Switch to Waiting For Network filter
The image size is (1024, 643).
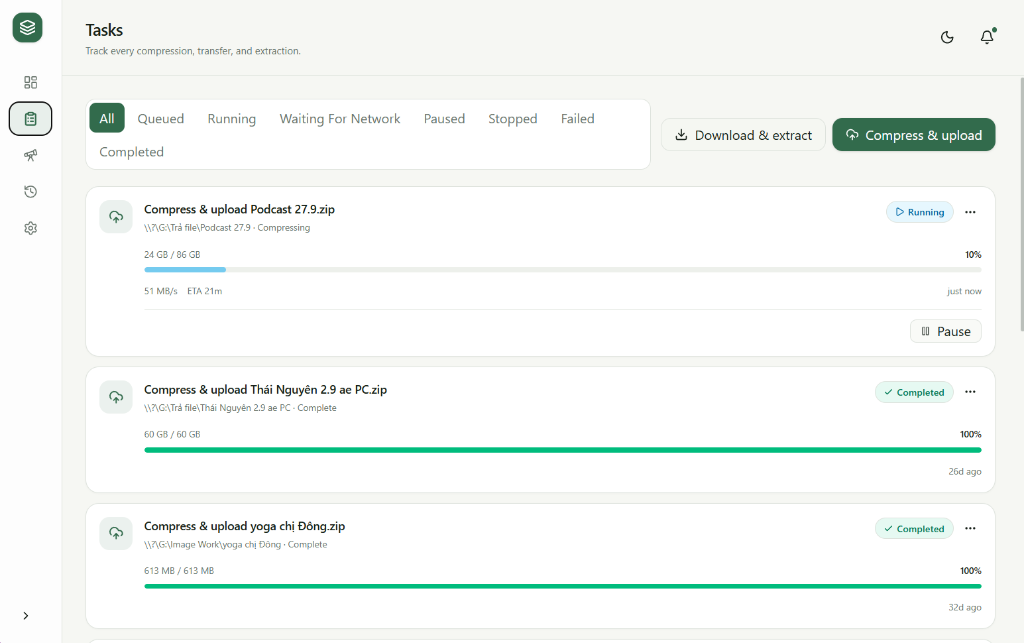tap(340, 119)
